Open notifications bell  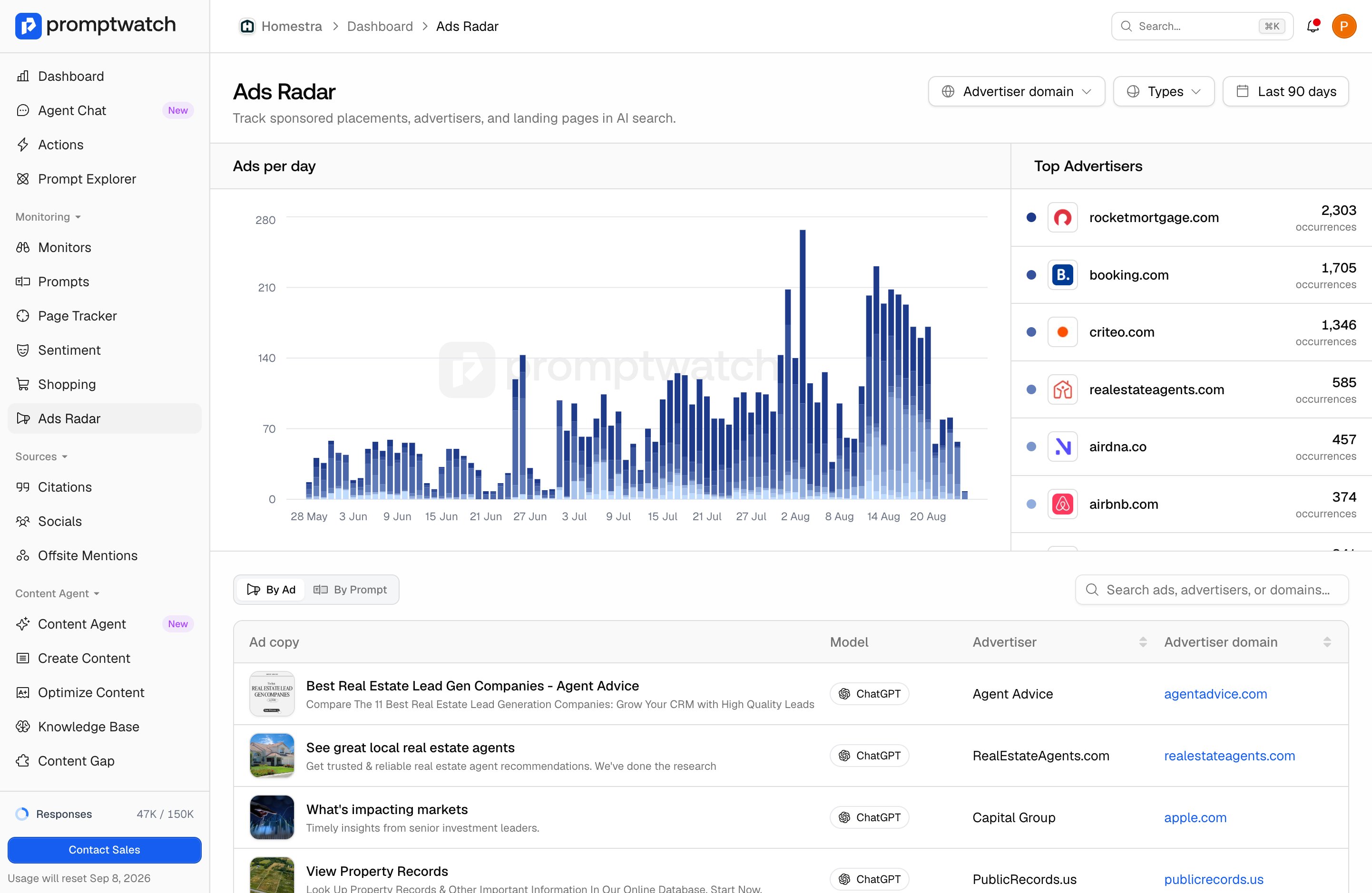[x=1313, y=26]
